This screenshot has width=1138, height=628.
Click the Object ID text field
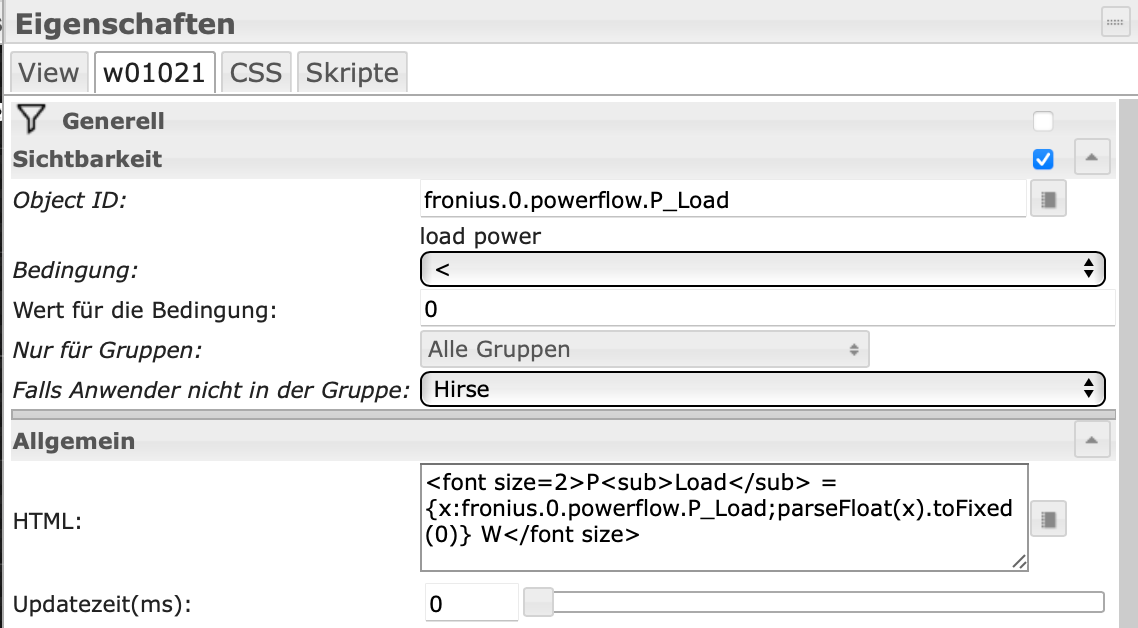coord(724,200)
